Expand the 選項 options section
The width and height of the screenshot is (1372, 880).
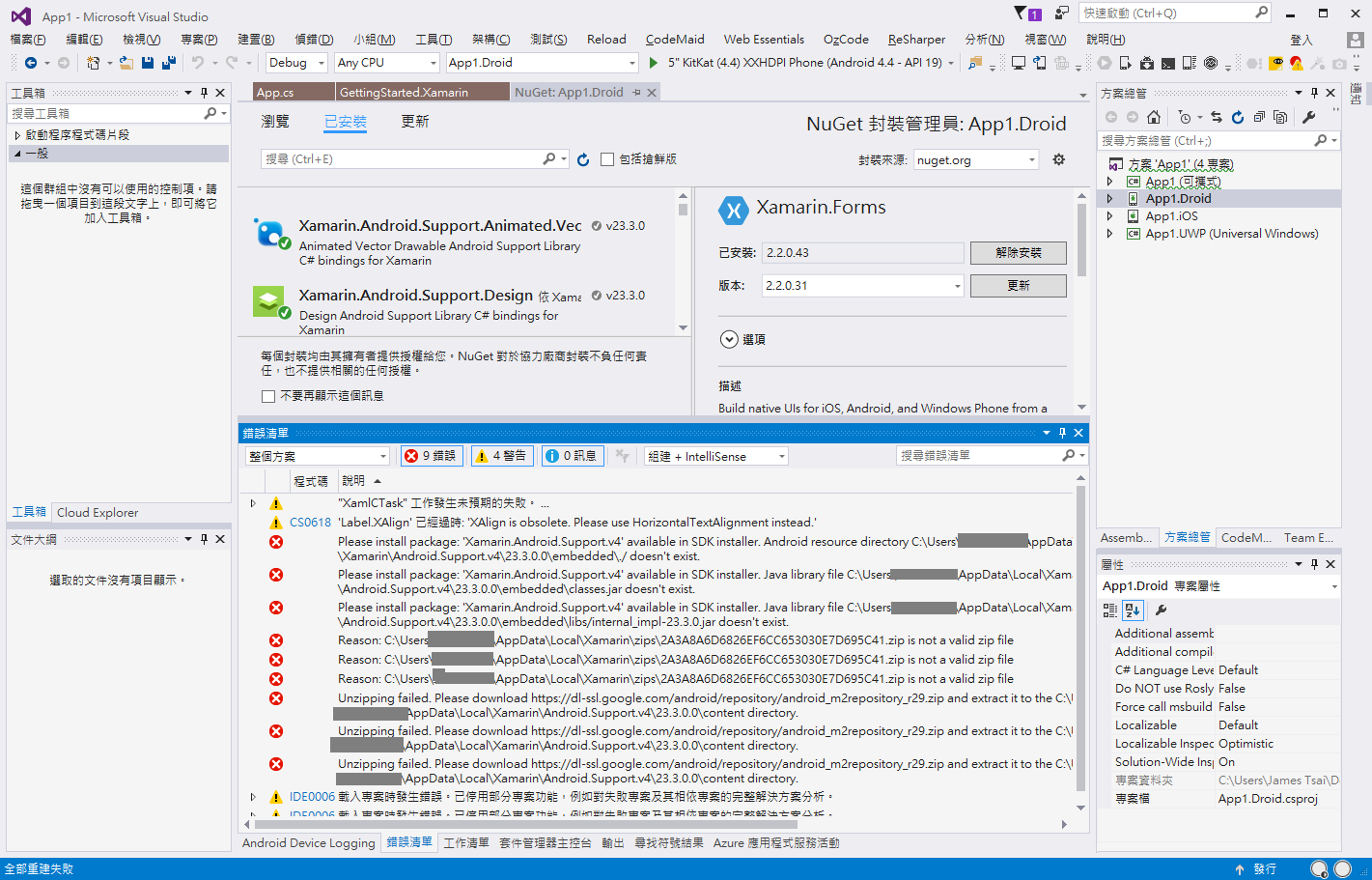coord(729,340)
